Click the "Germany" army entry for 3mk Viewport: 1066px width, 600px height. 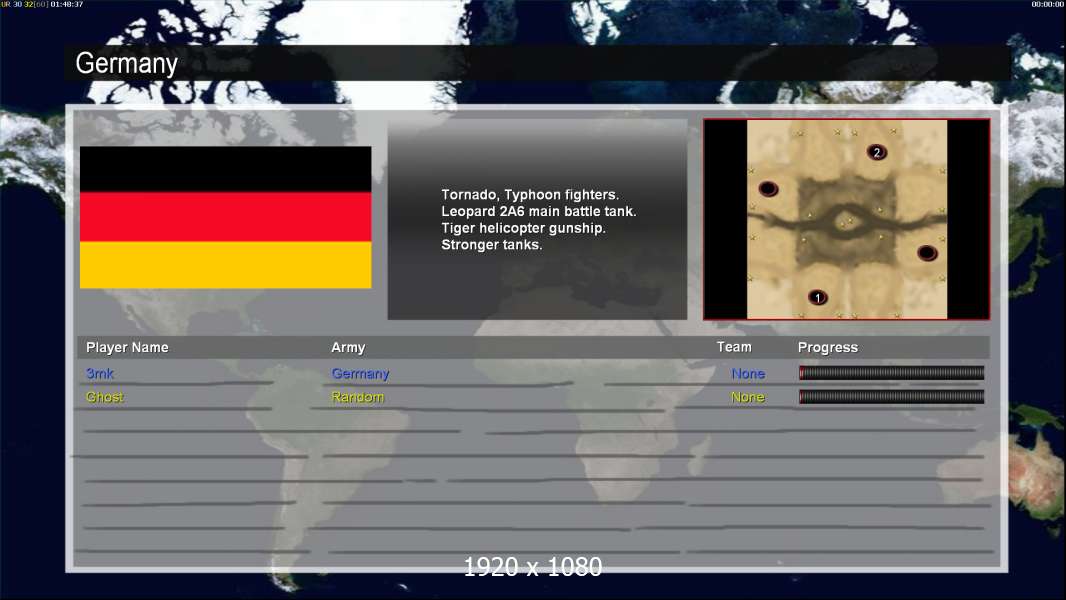(360, 373)
